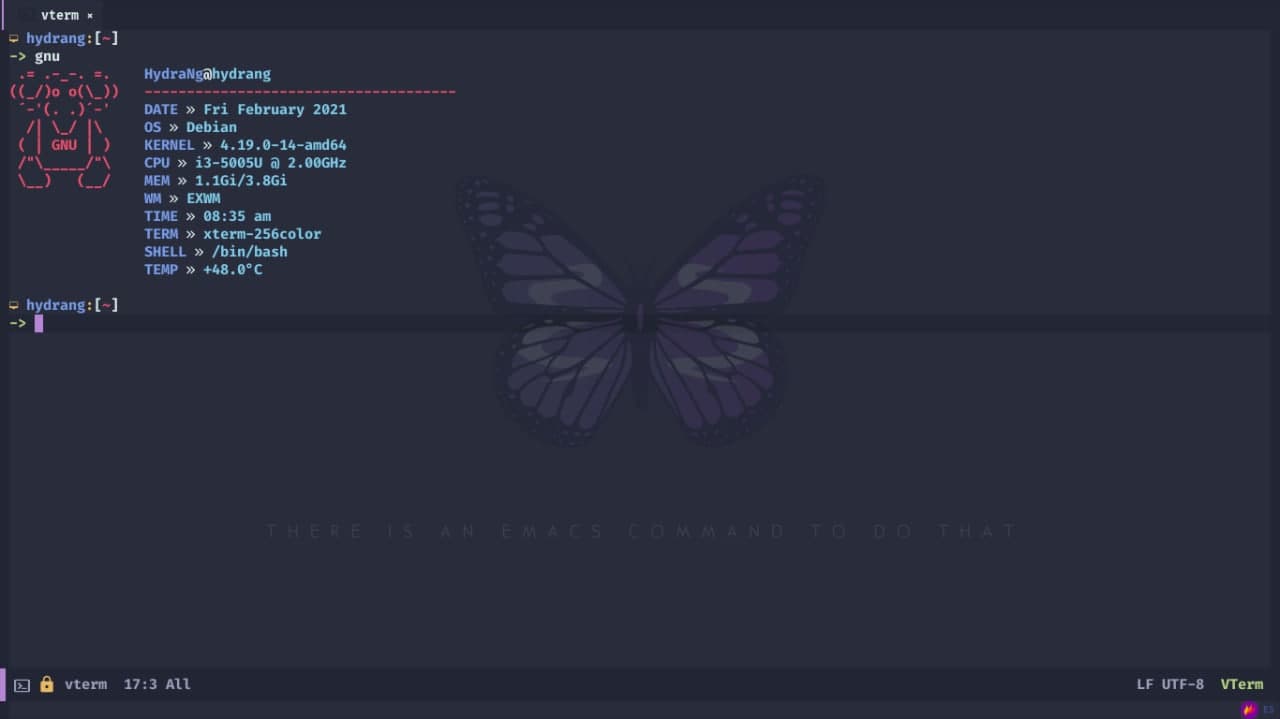
Task: Click the LF line-ending indicator
Action: [1145, 685]
